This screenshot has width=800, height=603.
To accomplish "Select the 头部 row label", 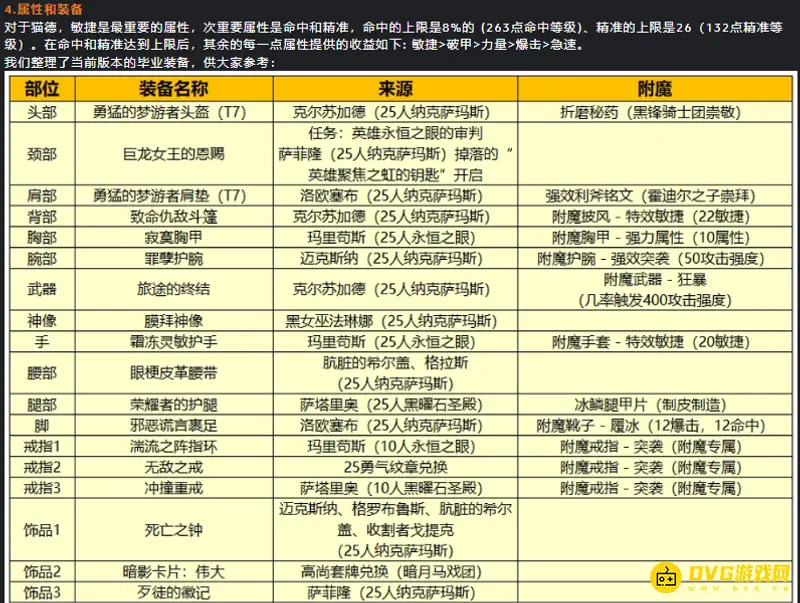I will (42, 112).
